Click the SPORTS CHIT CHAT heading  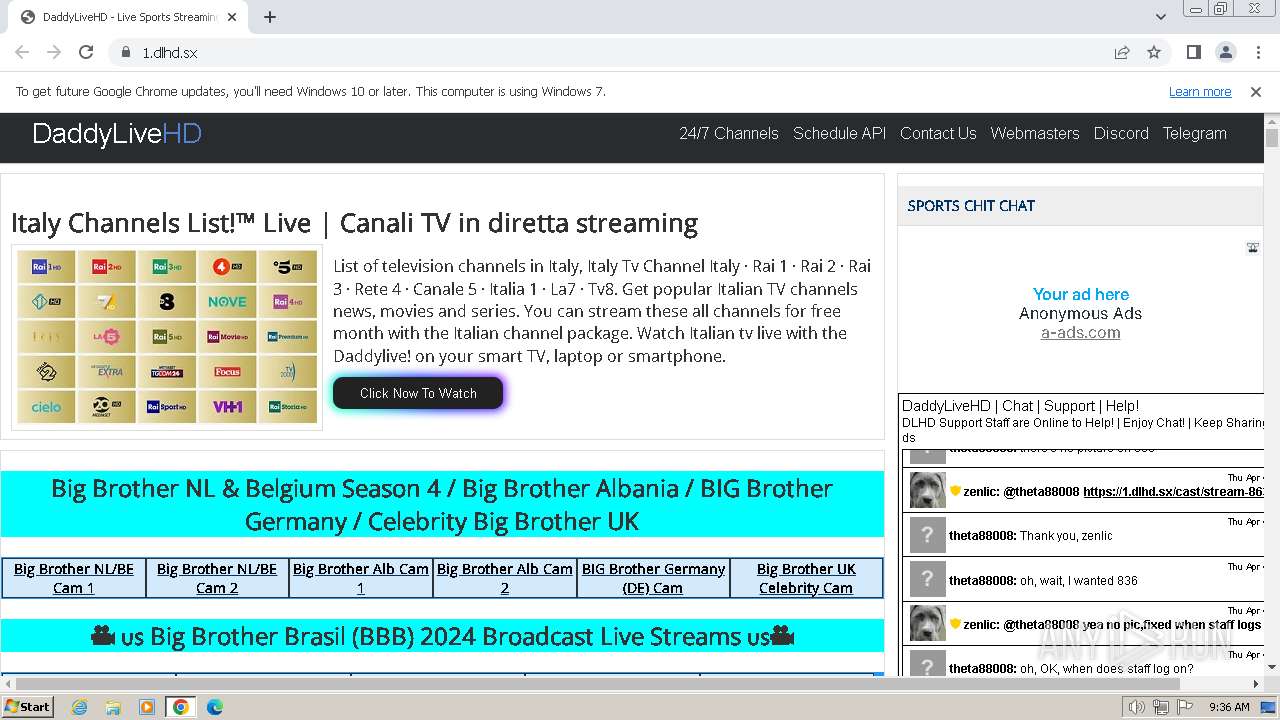point(971,206)
